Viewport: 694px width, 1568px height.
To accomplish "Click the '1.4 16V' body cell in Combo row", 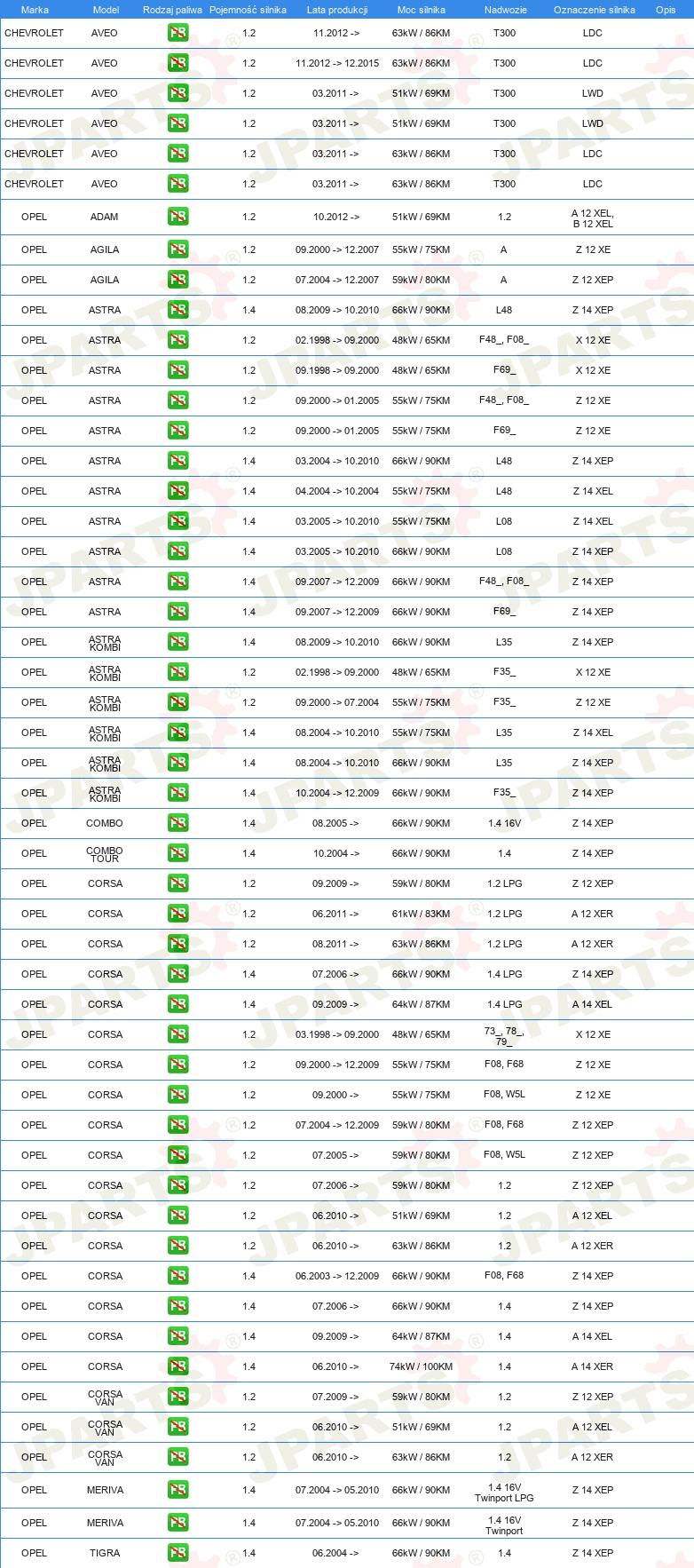I will pos(504,823).
